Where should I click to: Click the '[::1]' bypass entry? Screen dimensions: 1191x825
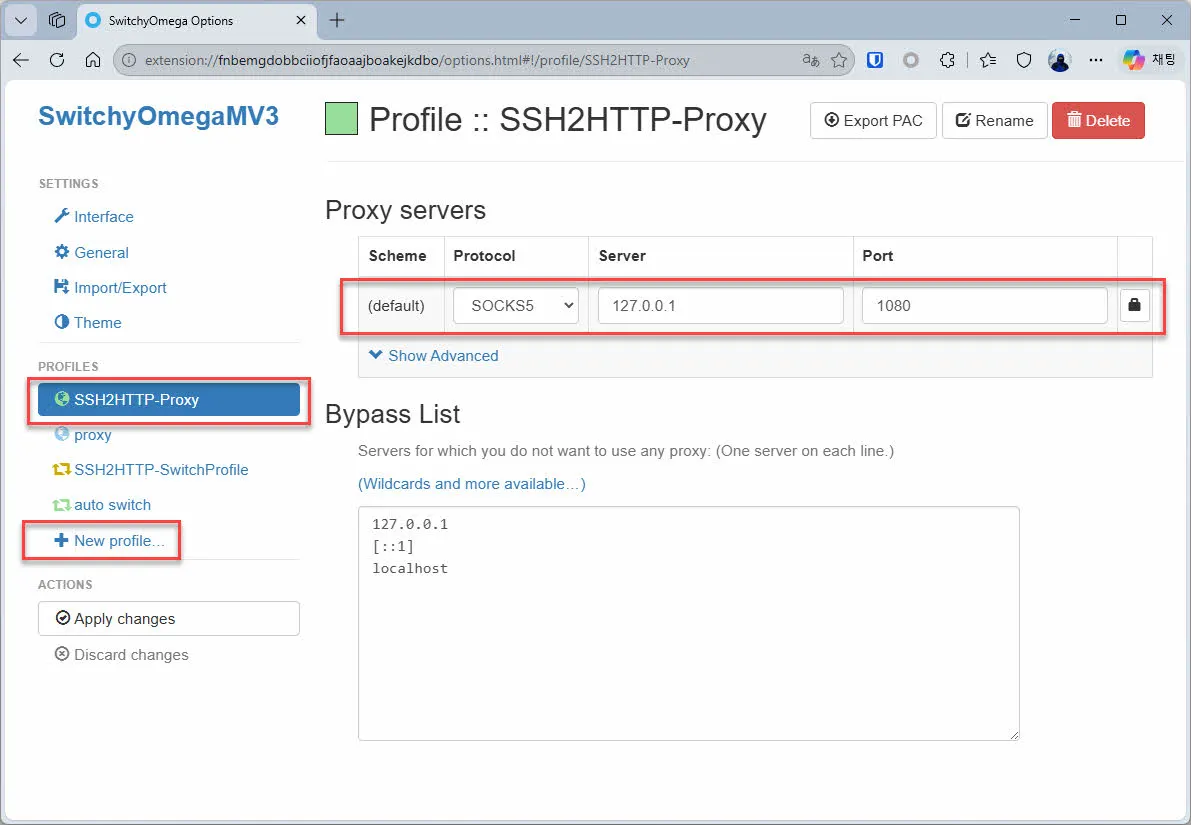[x=393, y=546]
